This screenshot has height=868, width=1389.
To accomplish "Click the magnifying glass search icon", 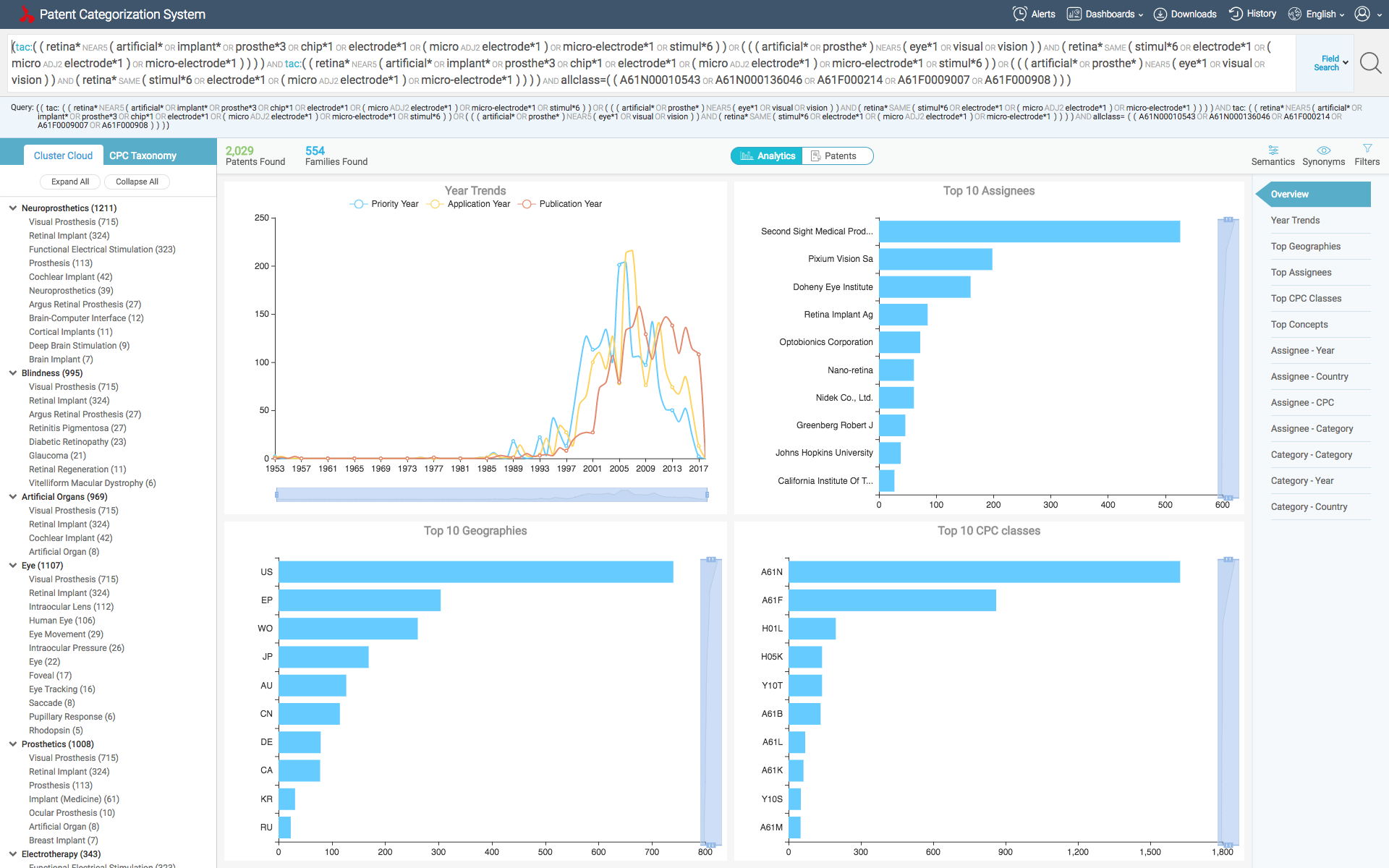I will click(x=1369, y=64).
